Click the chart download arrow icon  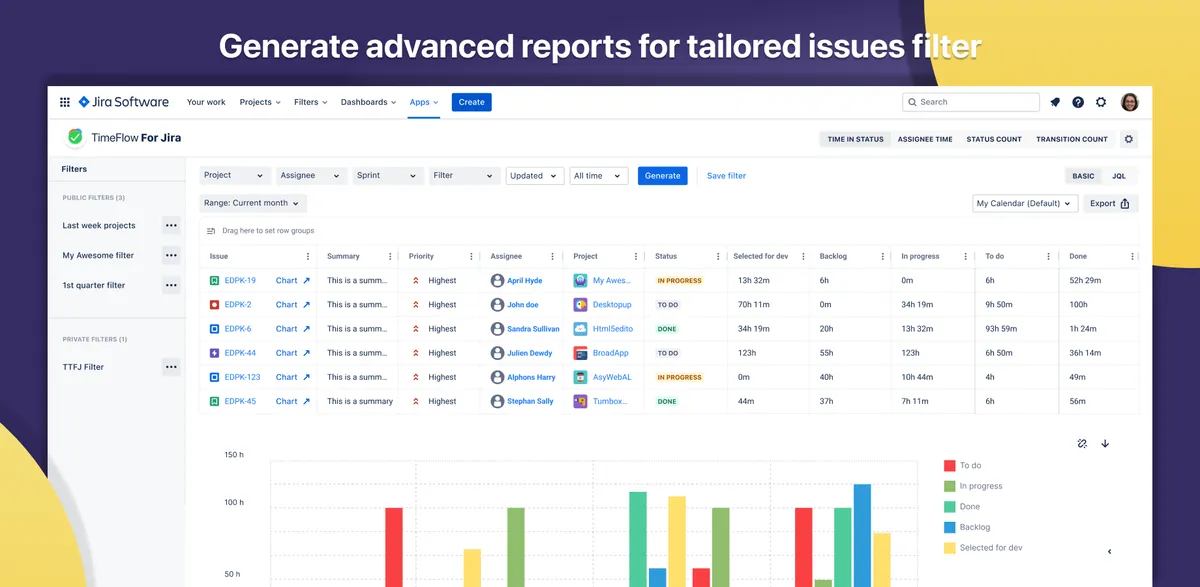1105,443
